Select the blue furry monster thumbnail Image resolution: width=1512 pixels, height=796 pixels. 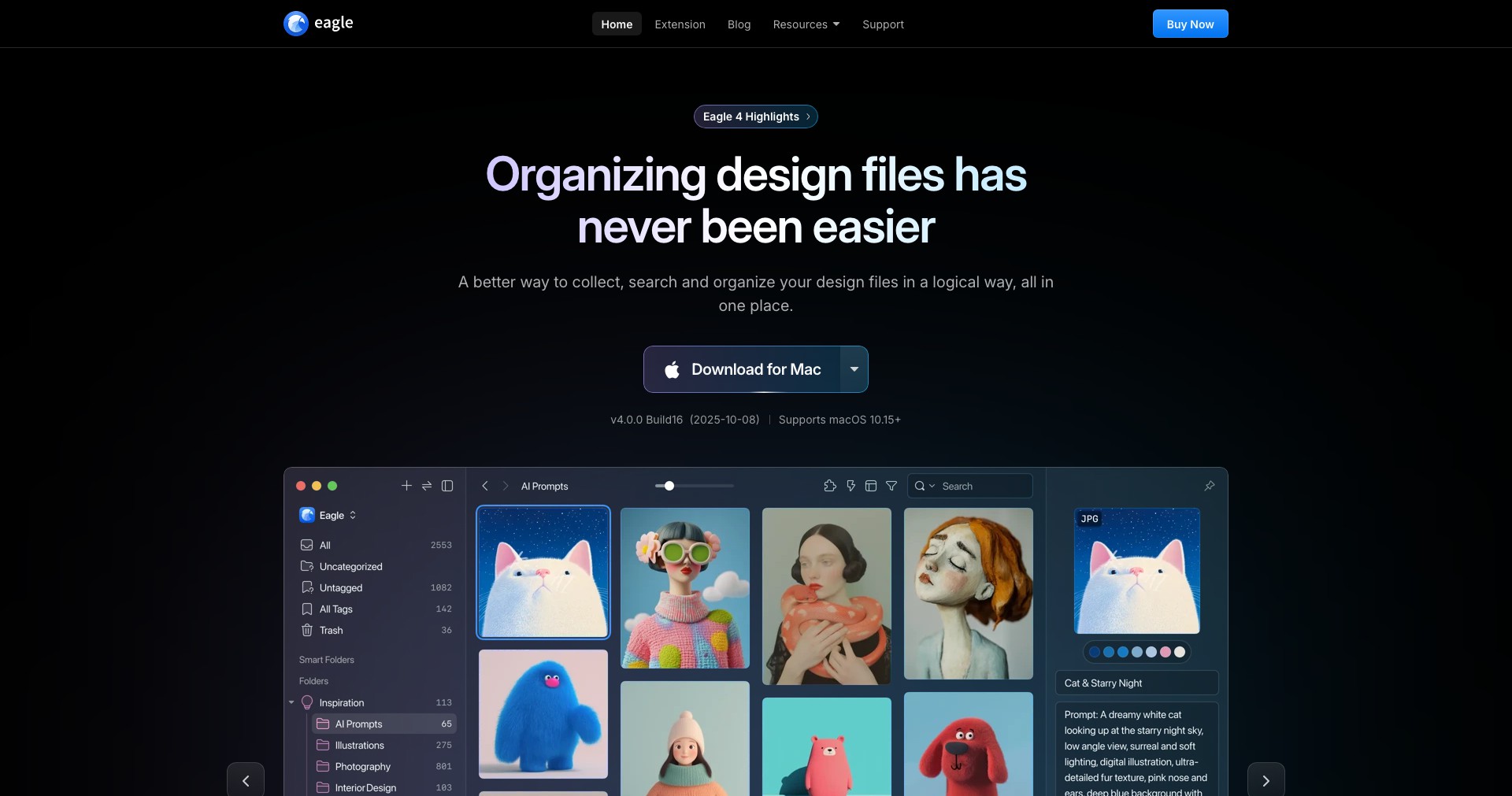[x=543, y=714]
